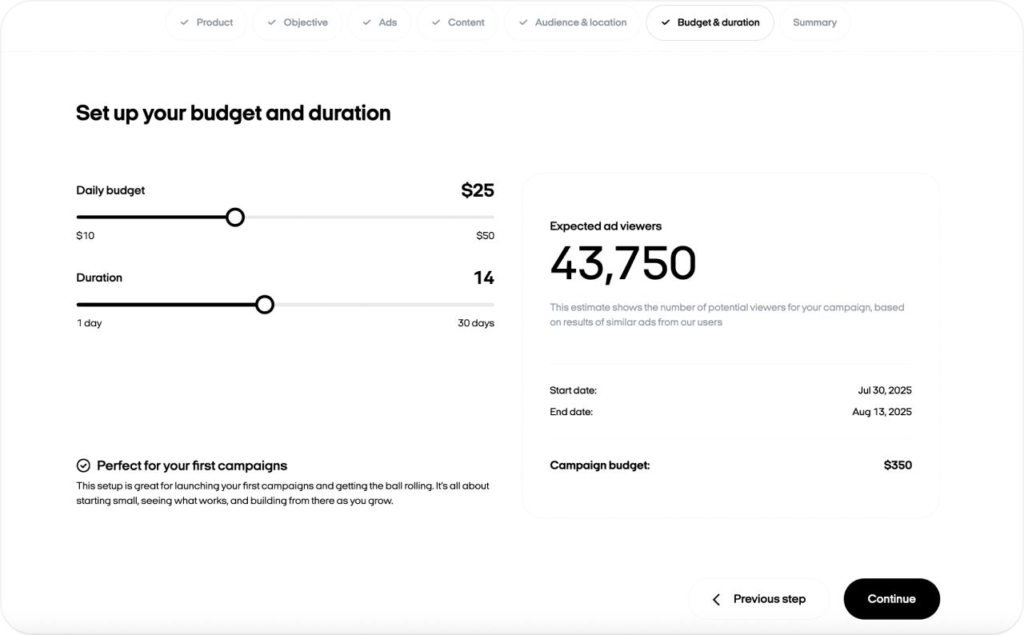This screenshot has width=1024, height=635.
Task: Click the $25 daily budget value
Action: (478, 190)
